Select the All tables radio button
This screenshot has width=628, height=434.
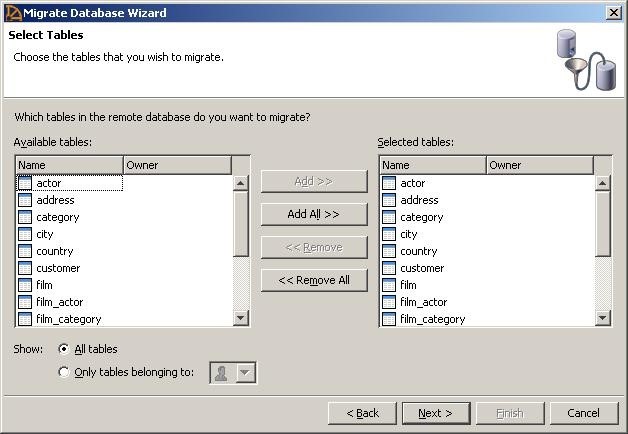pos(64,349)
